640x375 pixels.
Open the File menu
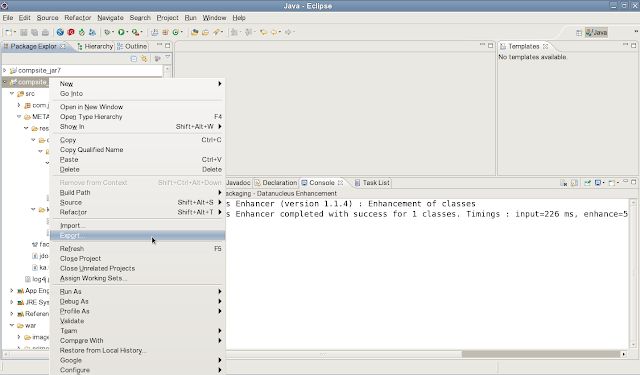click(8, 18)
